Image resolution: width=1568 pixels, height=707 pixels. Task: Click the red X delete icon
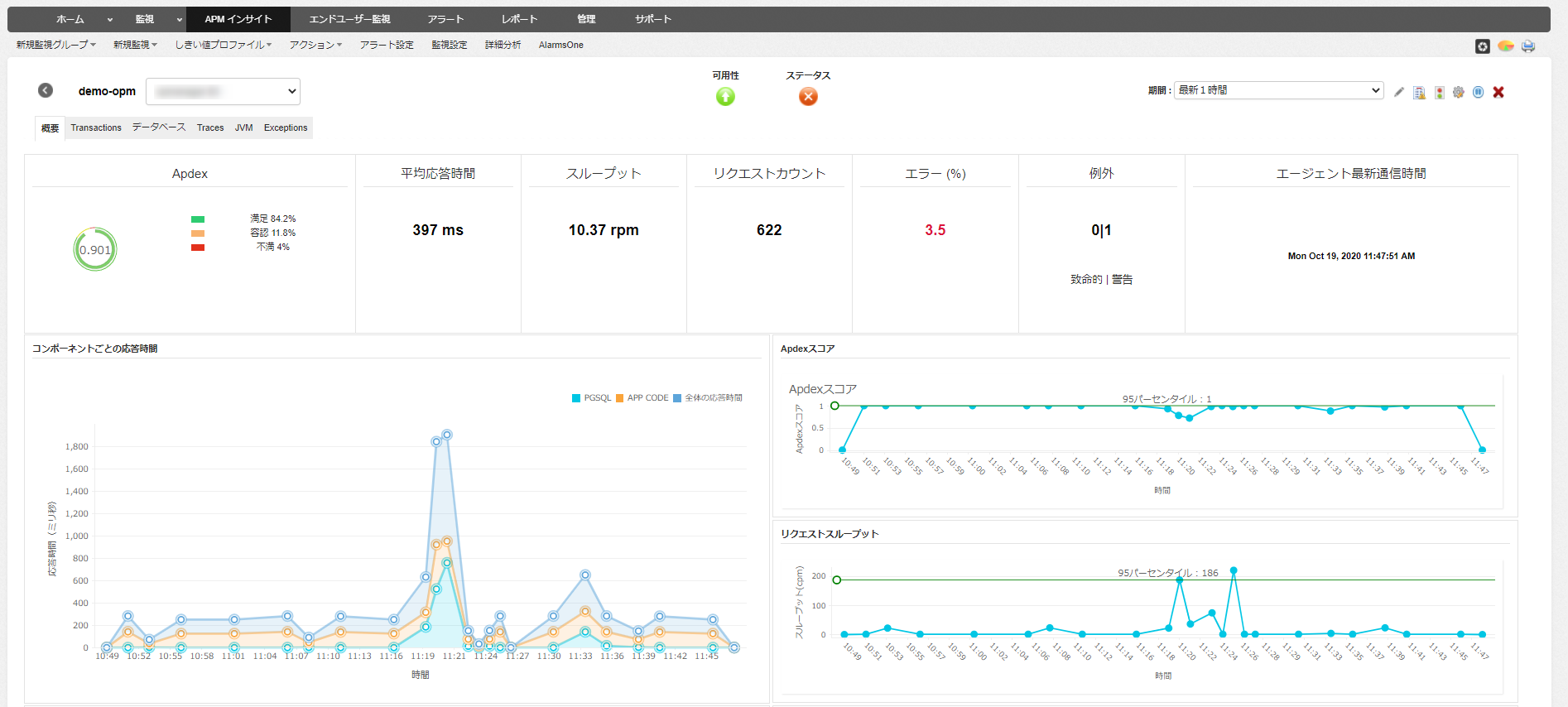(x=1498, y=92)
